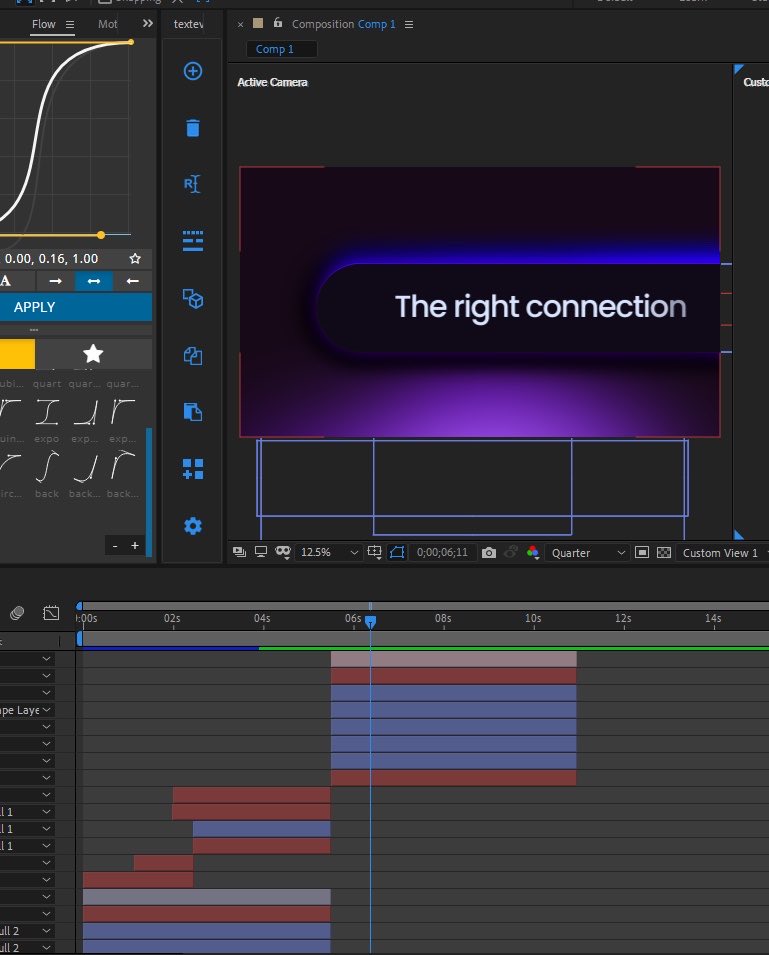Image resolution: width=769 pixels, height=955 pixels.
Task: Click the blue preset list scrollbar
Action: tap(149, 491)
